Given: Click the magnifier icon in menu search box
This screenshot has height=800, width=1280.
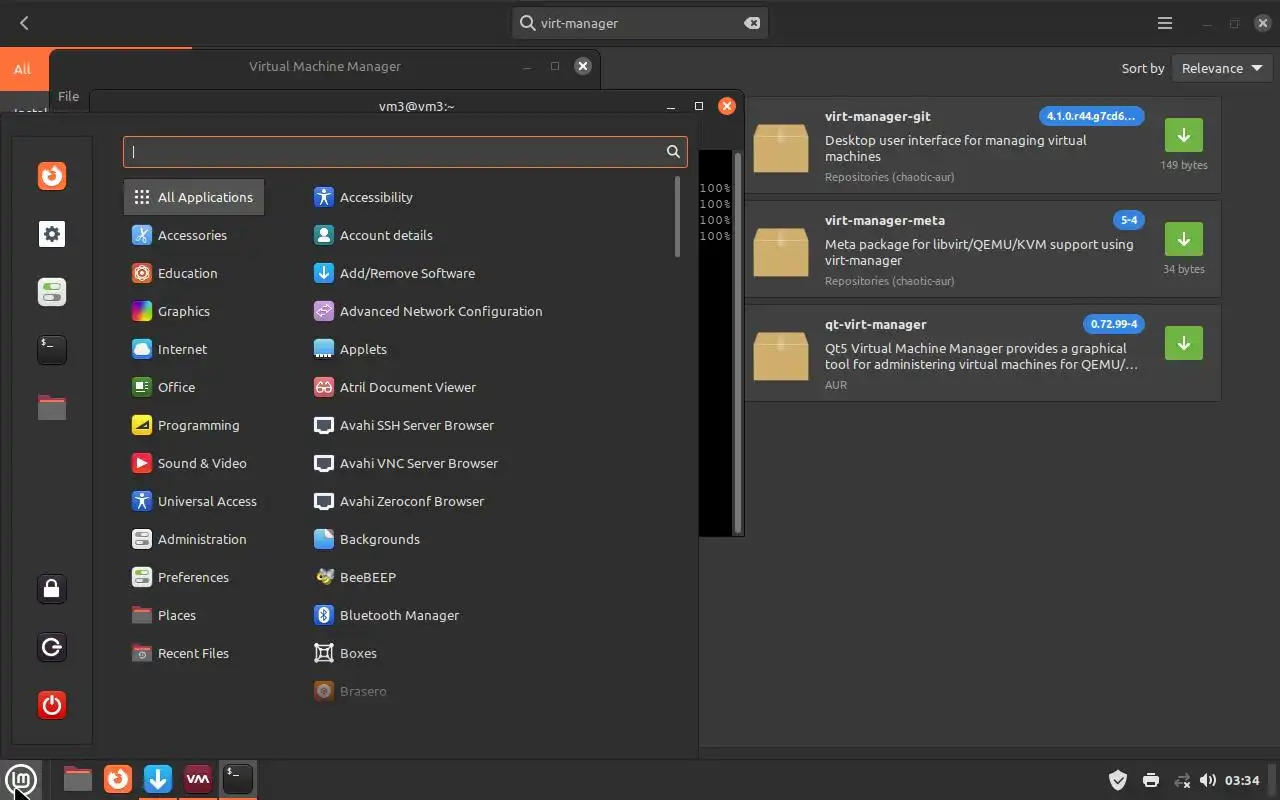Looking at the screenshot, I should [673, 152].
